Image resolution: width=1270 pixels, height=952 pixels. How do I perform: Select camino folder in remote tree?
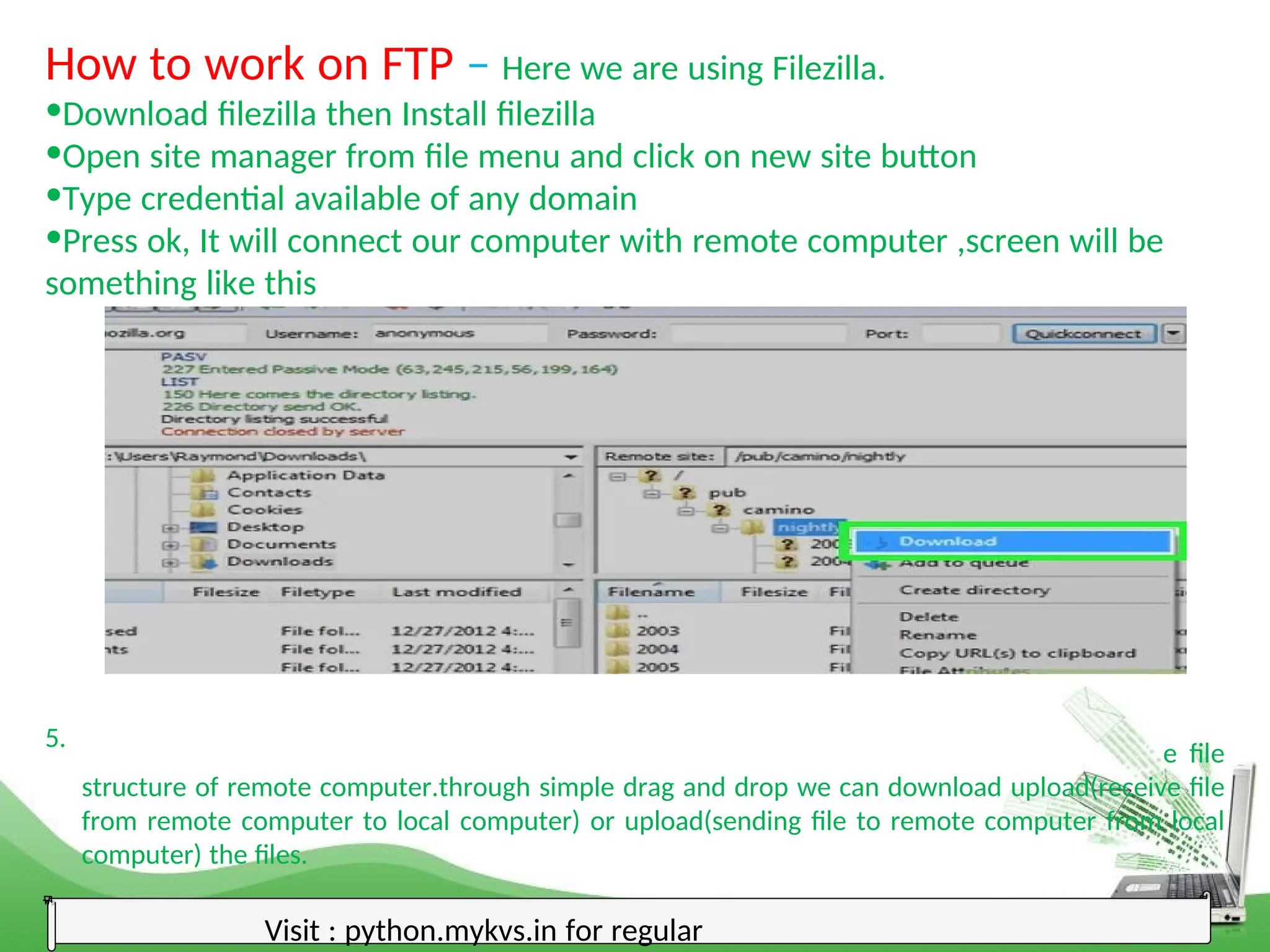[778, 510]
